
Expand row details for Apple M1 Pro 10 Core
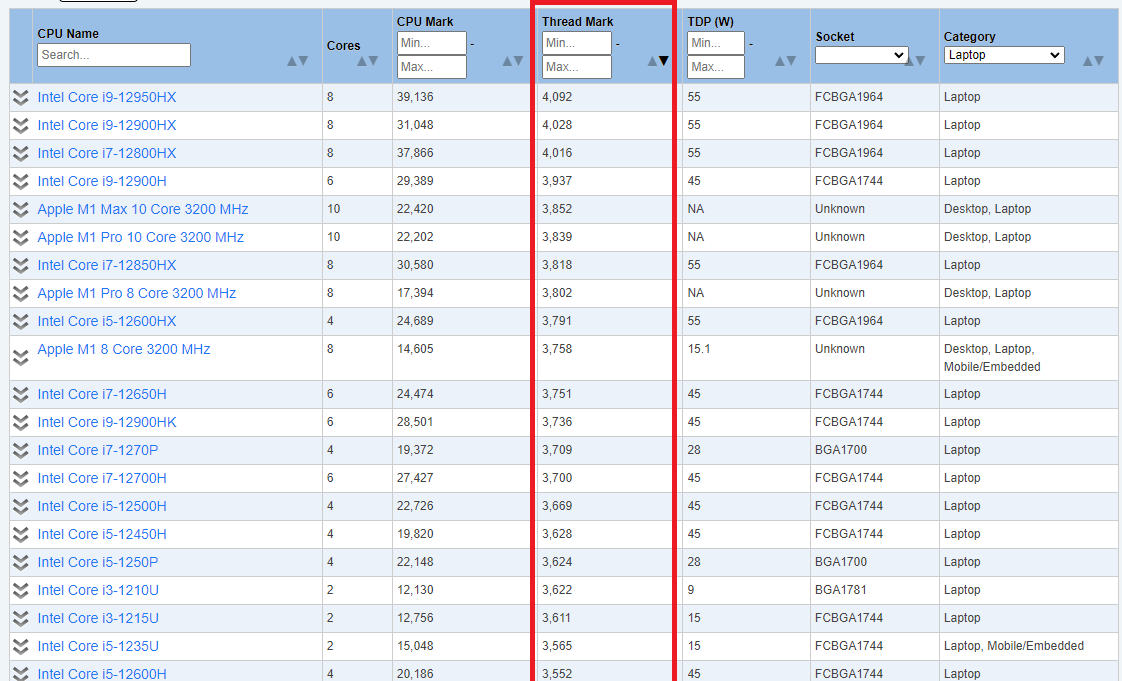pyautogui.click(x=21, y=237)
